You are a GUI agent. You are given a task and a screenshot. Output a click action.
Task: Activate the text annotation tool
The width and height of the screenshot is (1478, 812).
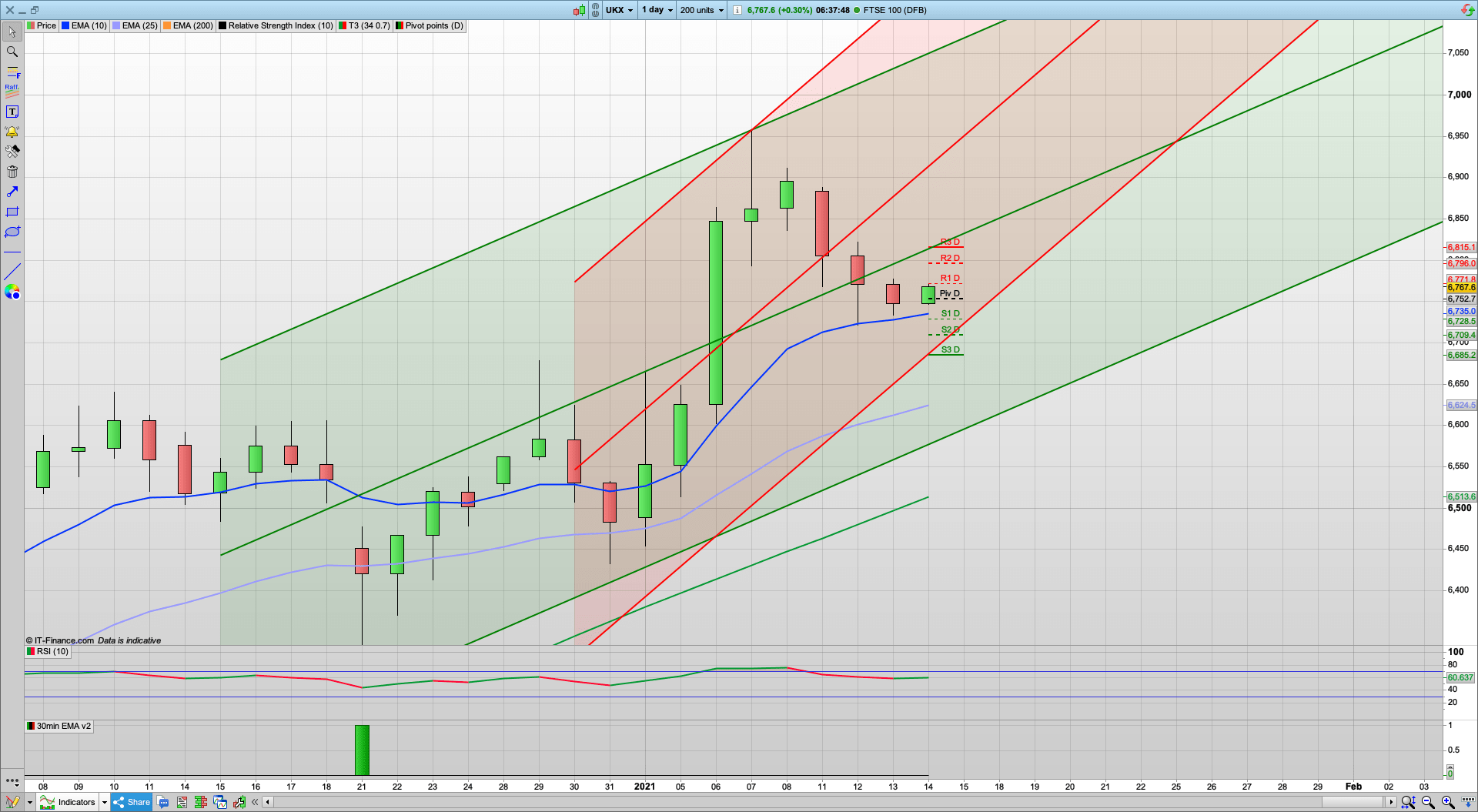click(x=12, y=112)
